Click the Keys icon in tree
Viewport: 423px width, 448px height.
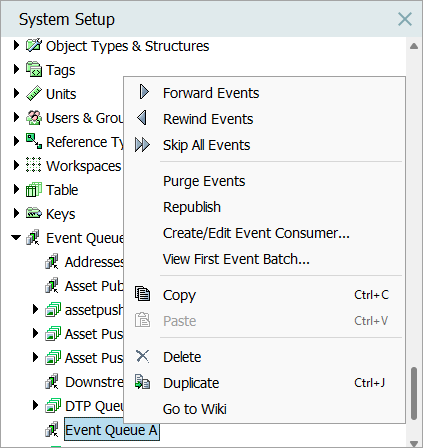(34, 213)
